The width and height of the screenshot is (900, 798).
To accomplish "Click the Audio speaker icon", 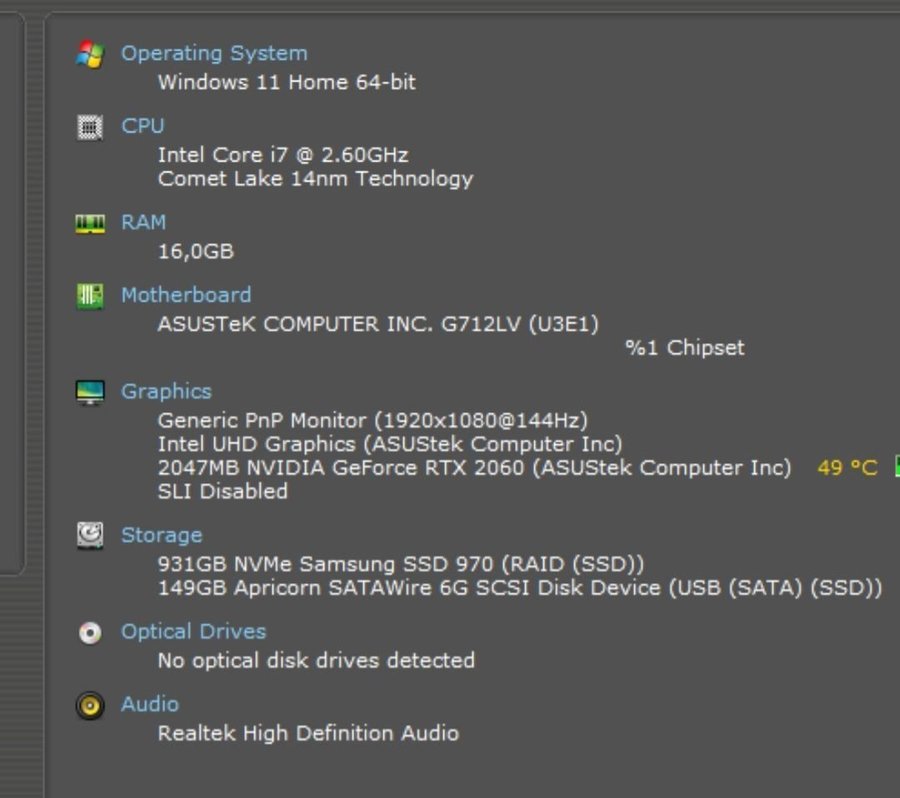I will click(x=90, y=706).
